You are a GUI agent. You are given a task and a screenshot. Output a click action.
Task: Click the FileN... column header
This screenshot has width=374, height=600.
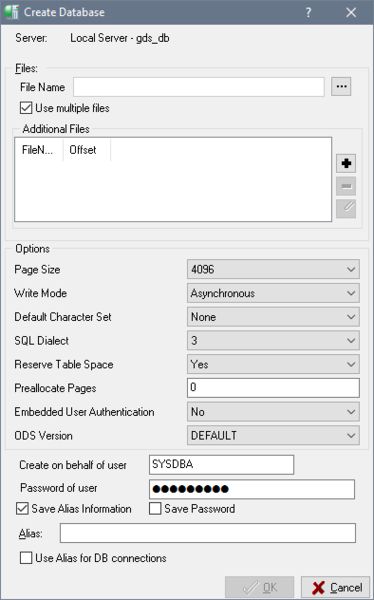[x=39, y=150]
